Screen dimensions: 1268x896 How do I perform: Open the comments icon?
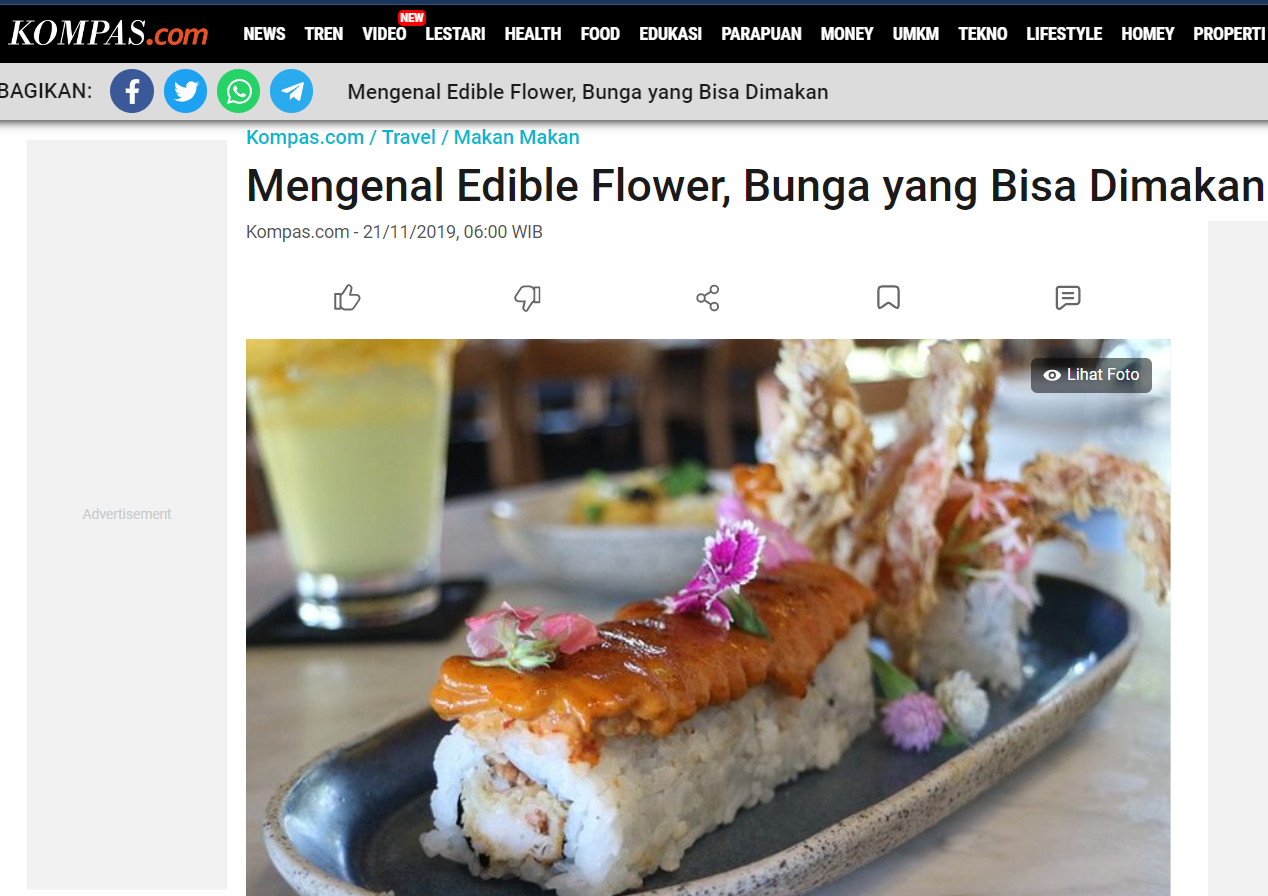coord(1068,297)
